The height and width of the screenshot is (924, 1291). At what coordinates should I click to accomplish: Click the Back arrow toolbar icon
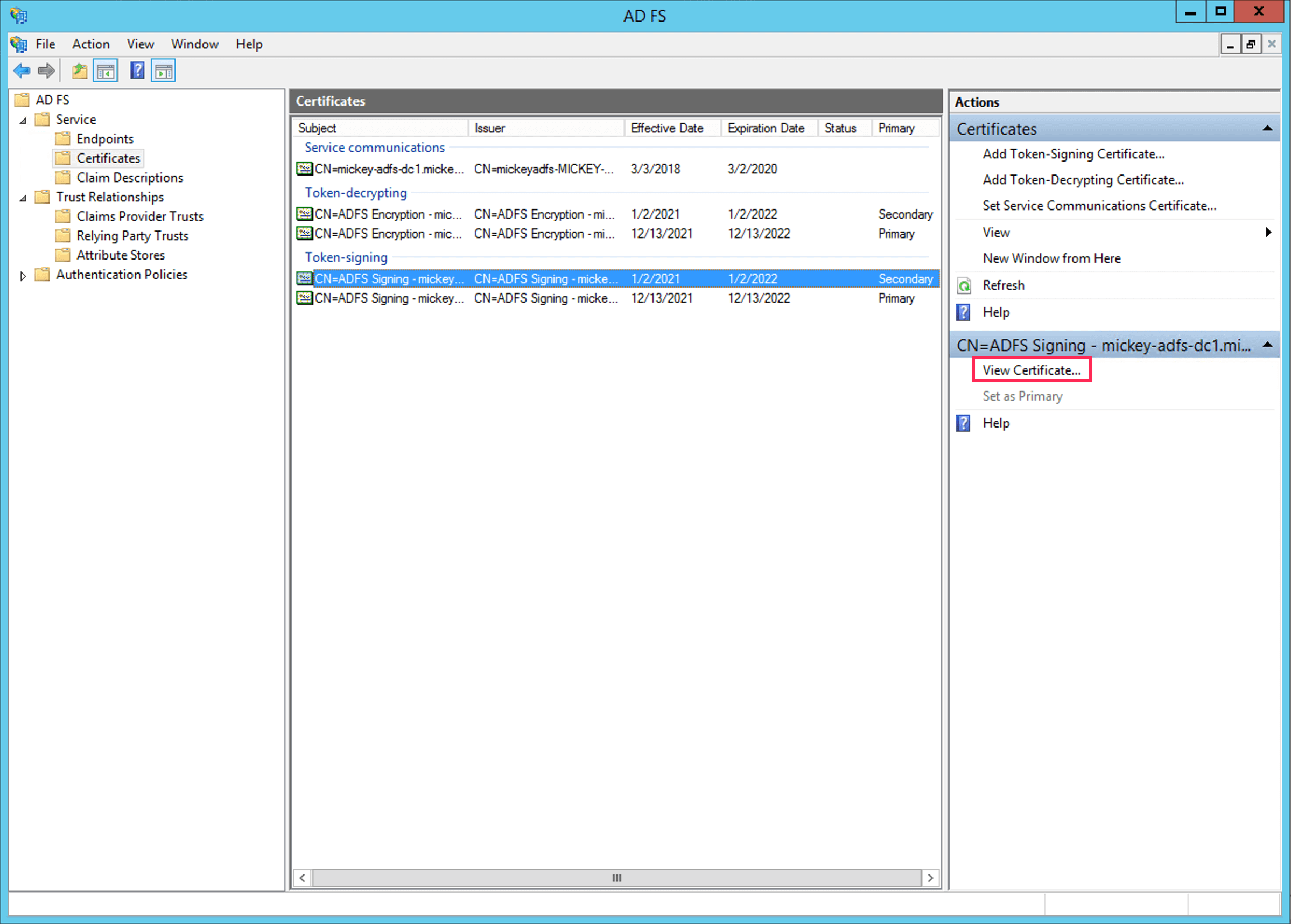(x=22, y=71)
